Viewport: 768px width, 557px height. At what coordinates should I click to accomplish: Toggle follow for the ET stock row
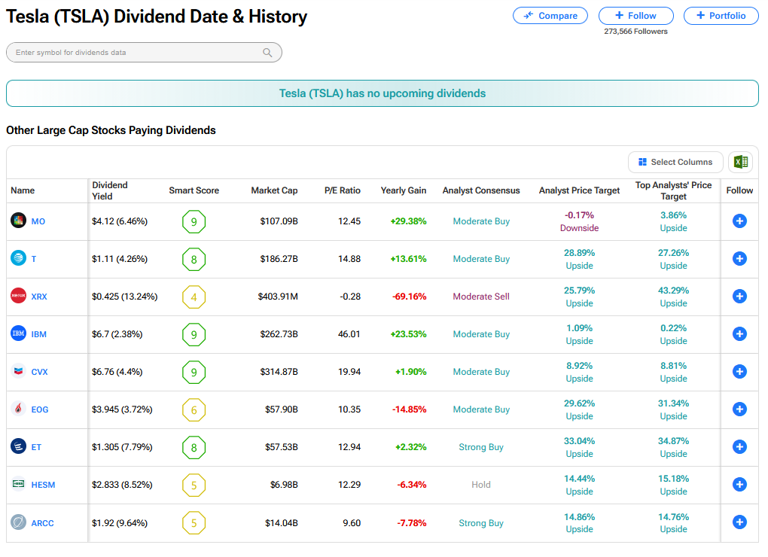coord(739,447)
